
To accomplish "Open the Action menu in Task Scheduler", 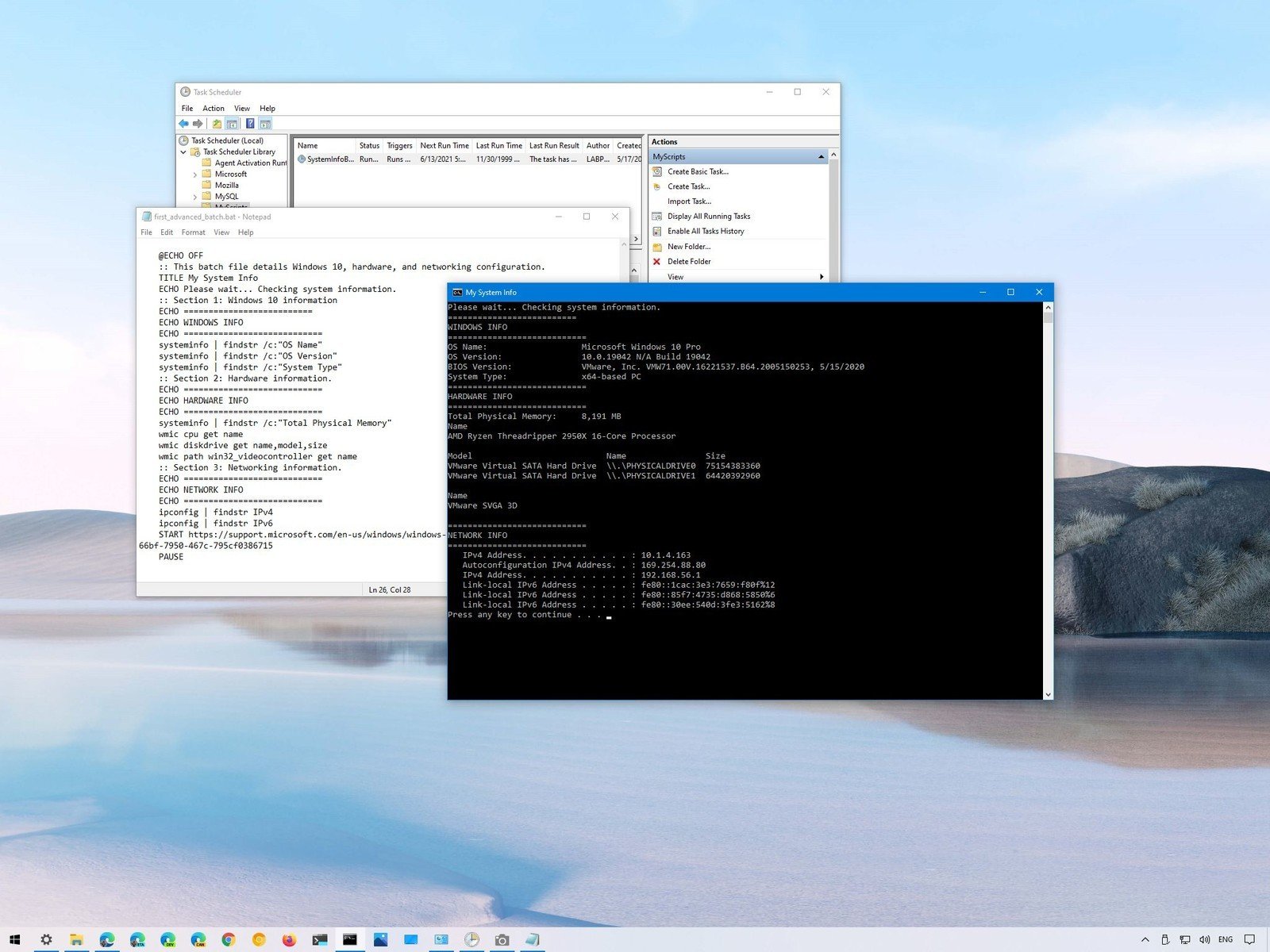I will pyautogui.click(x=213, y=108).
